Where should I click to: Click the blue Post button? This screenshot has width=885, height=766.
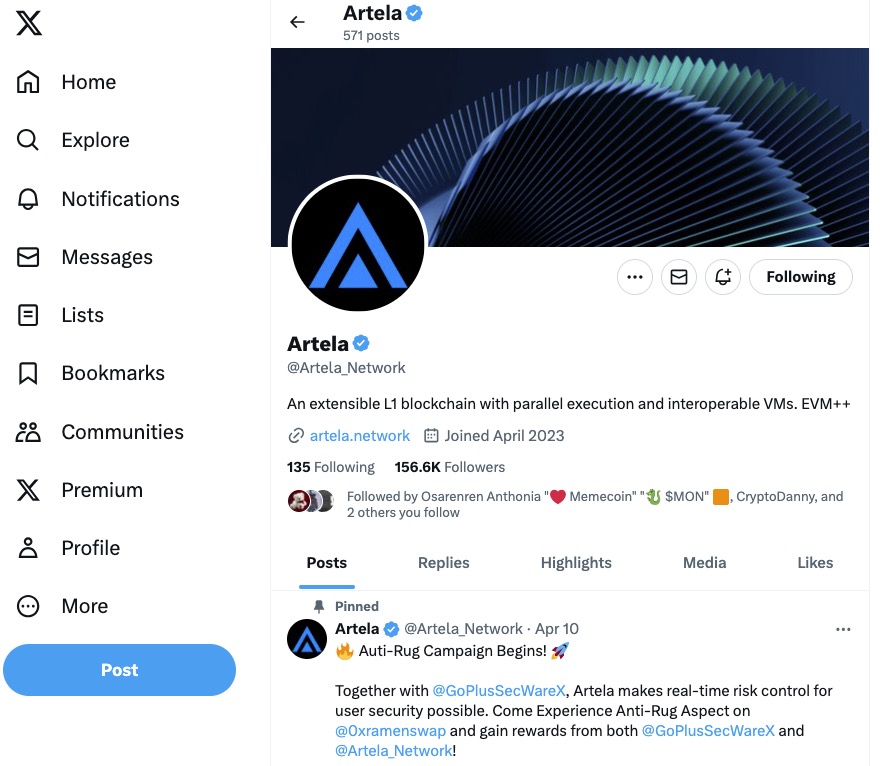(119, 669)
